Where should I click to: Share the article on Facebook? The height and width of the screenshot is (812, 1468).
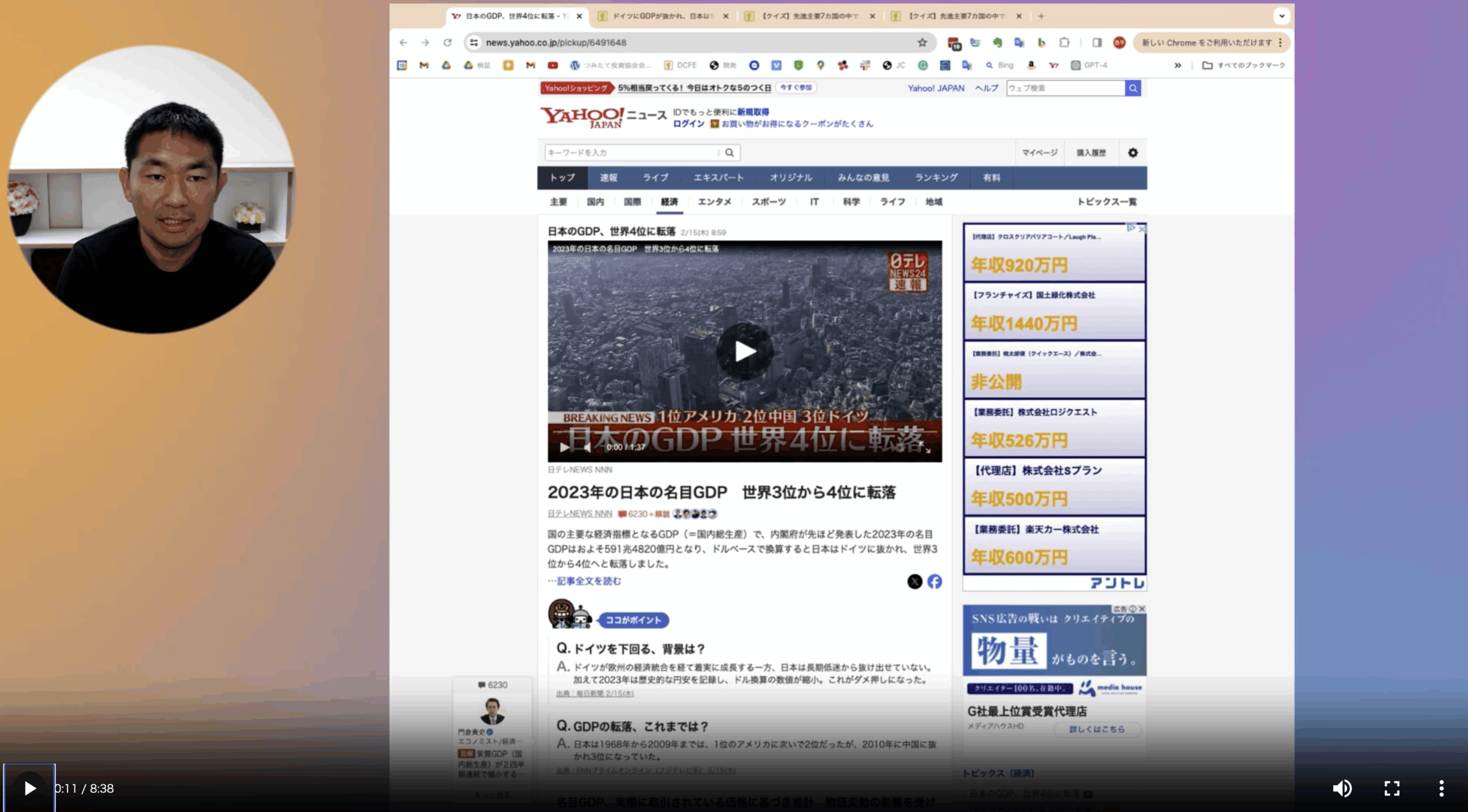pyautogui.click(x=935, y=581)
